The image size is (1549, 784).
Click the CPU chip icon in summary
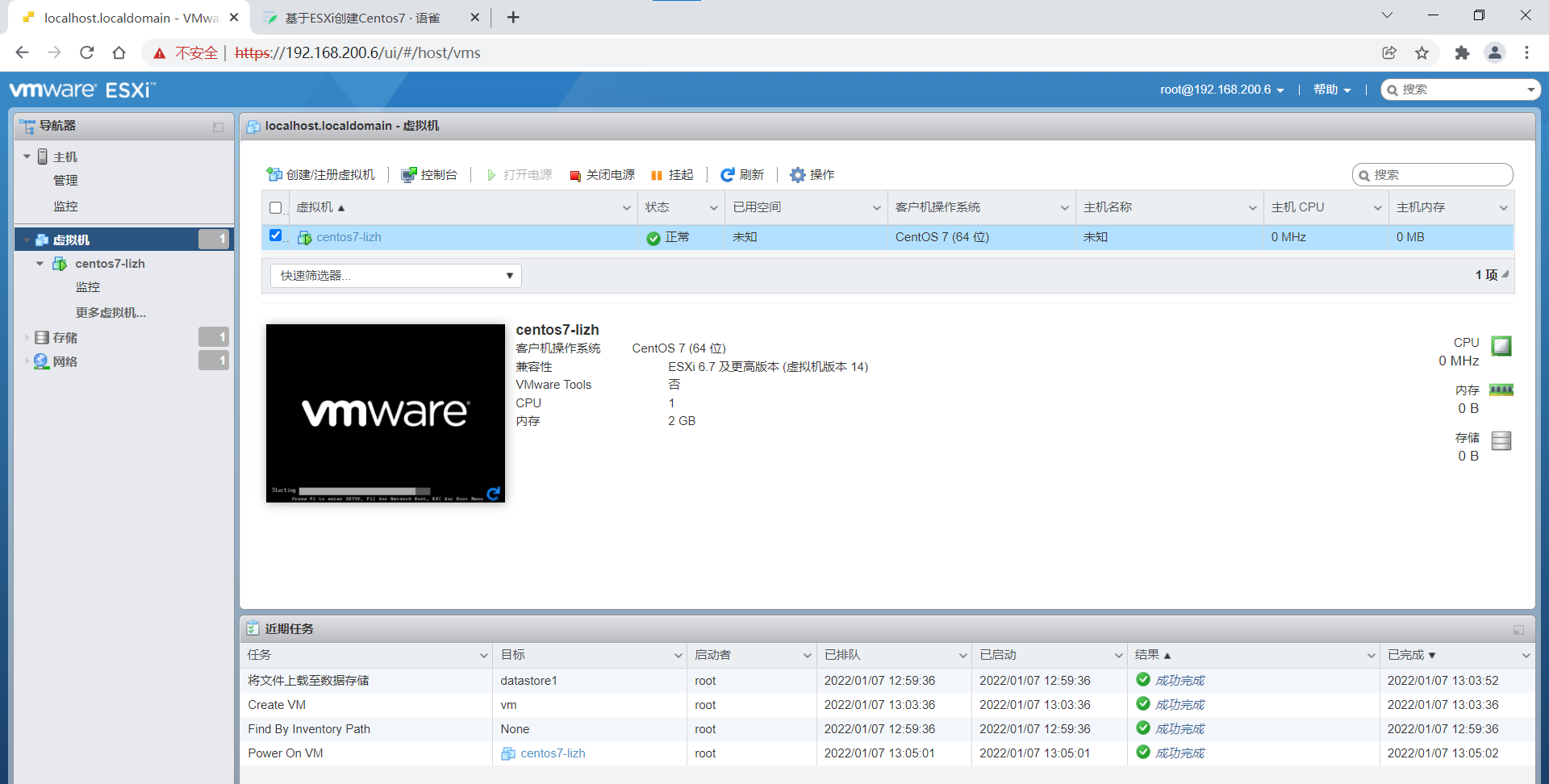(1501, 346)
